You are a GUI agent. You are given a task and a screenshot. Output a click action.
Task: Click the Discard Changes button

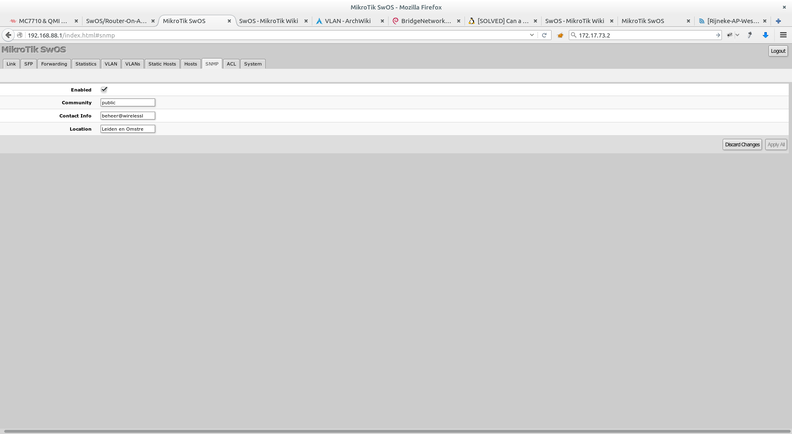tap(742, 144)
